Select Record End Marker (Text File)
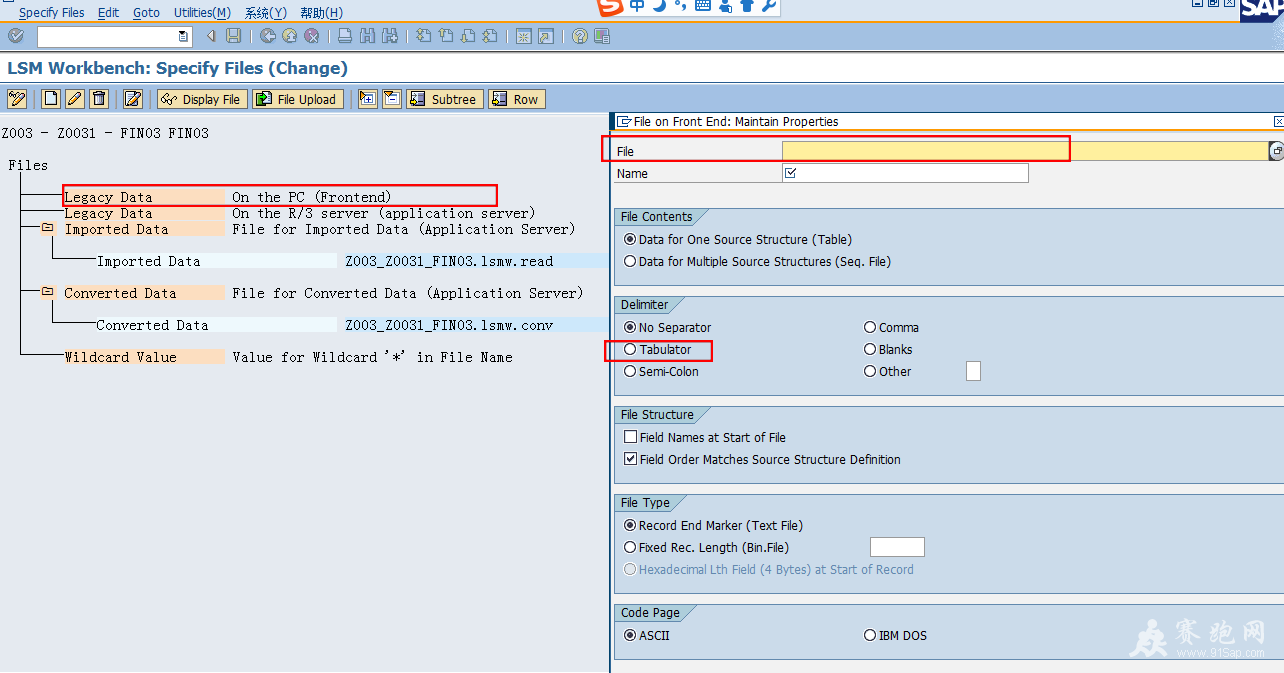Screen dimensions: 1284x673 (713, 526)
